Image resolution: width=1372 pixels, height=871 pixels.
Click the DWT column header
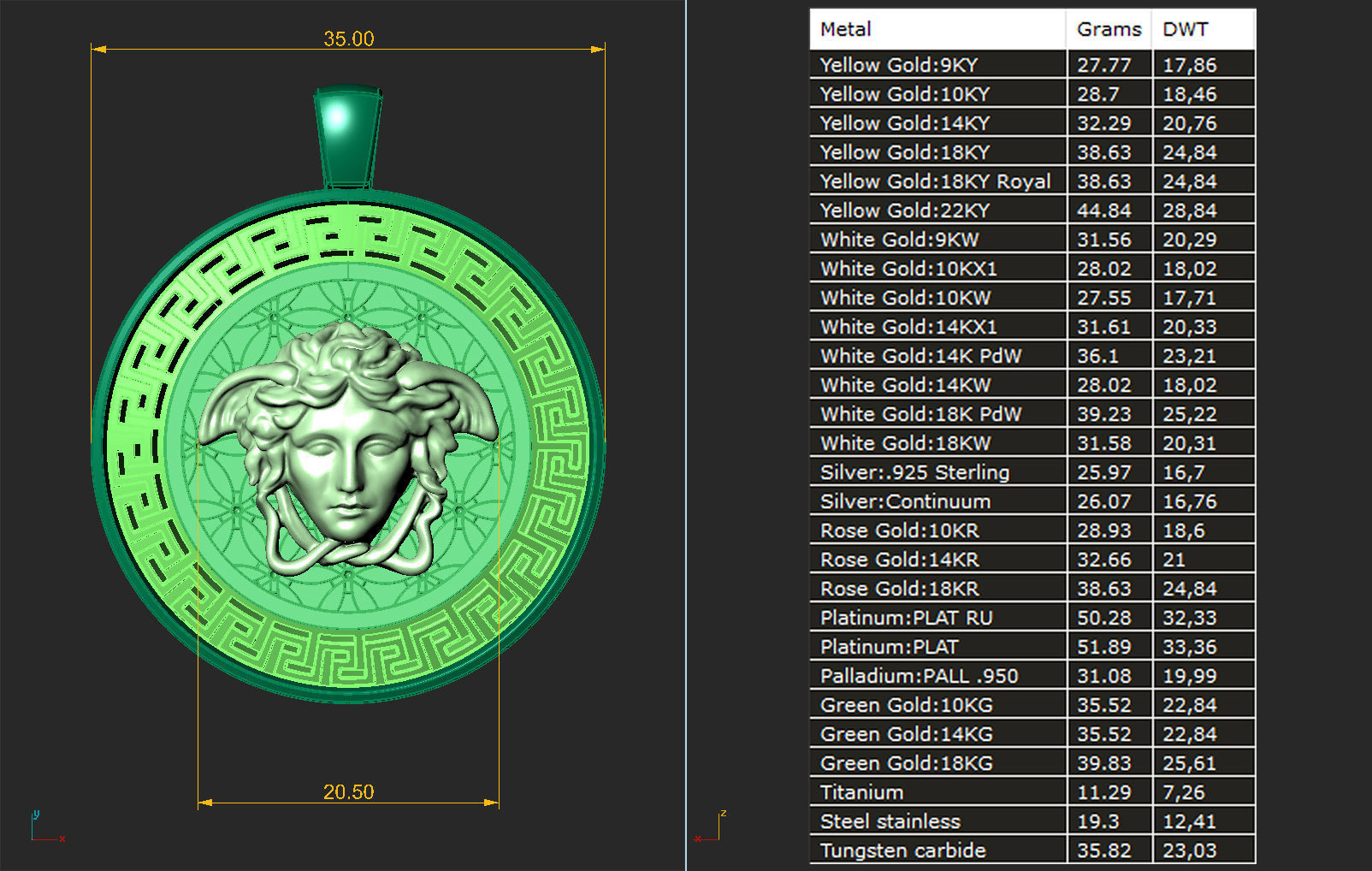coord(1203,29)
